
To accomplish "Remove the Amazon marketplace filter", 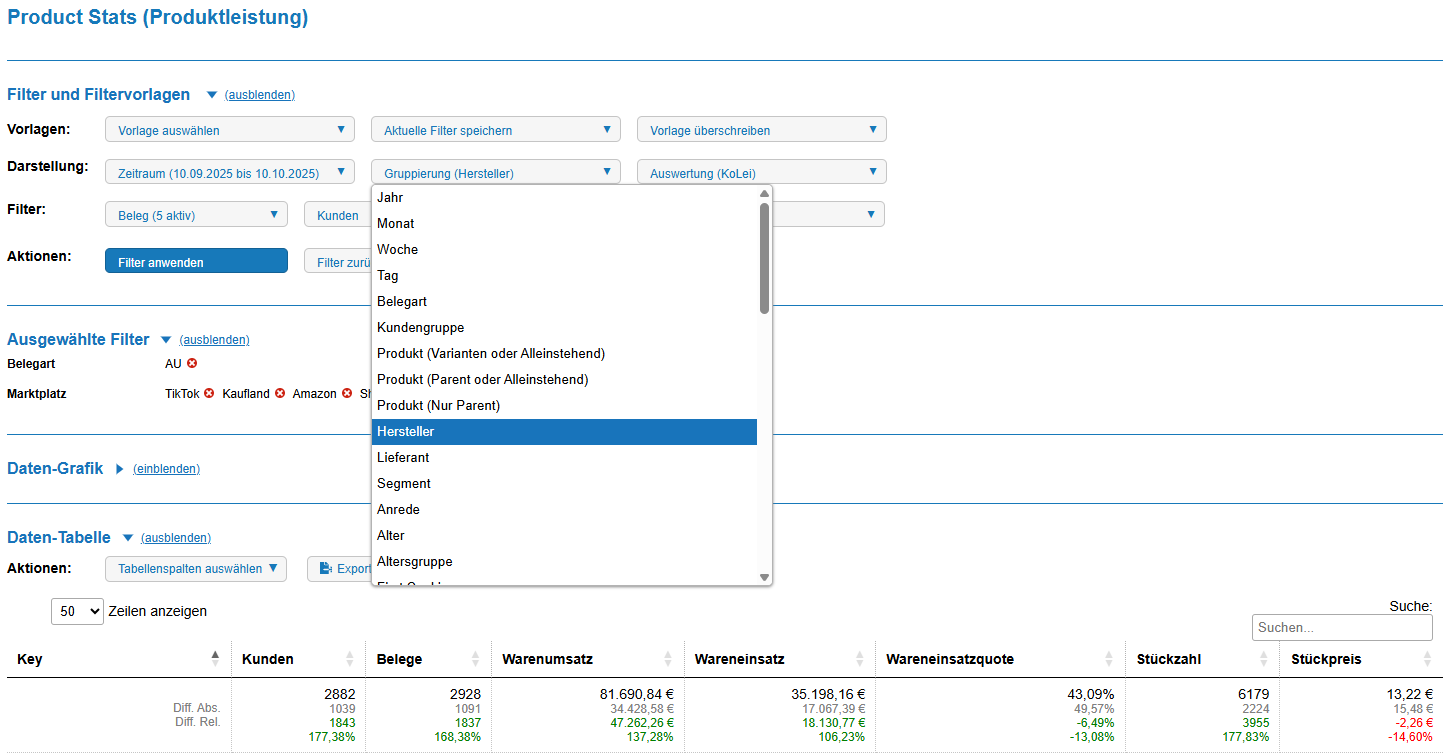I will [347, 394].
